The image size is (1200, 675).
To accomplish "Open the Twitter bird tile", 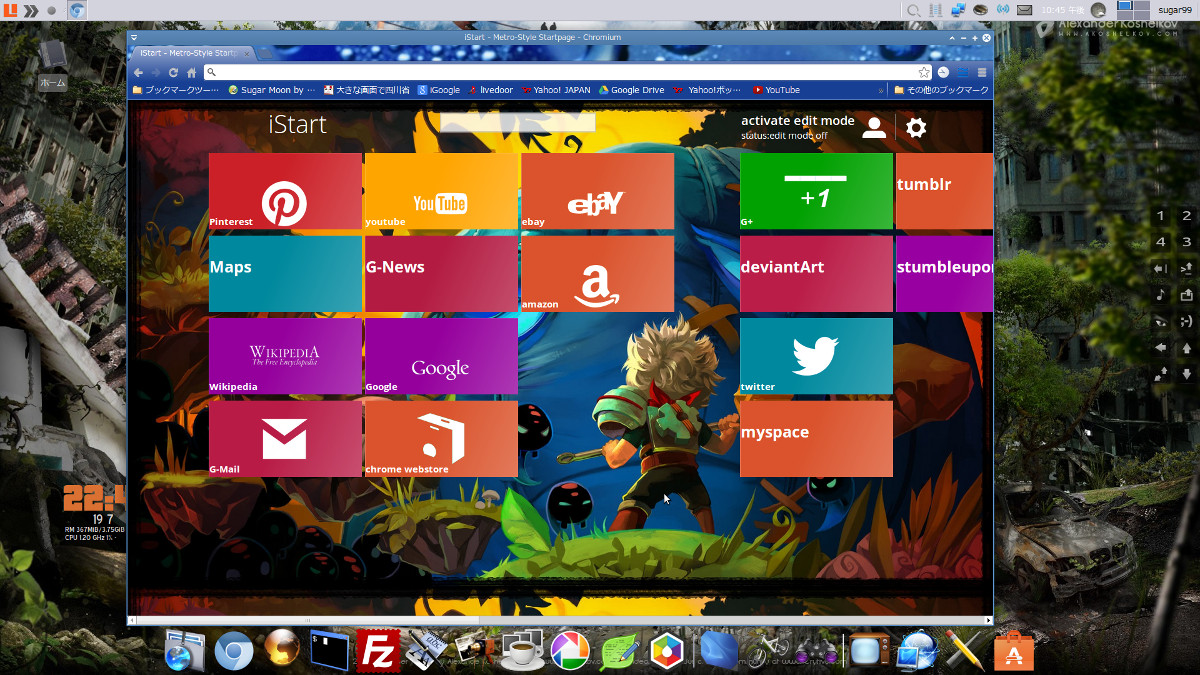I will click(816, 356).
